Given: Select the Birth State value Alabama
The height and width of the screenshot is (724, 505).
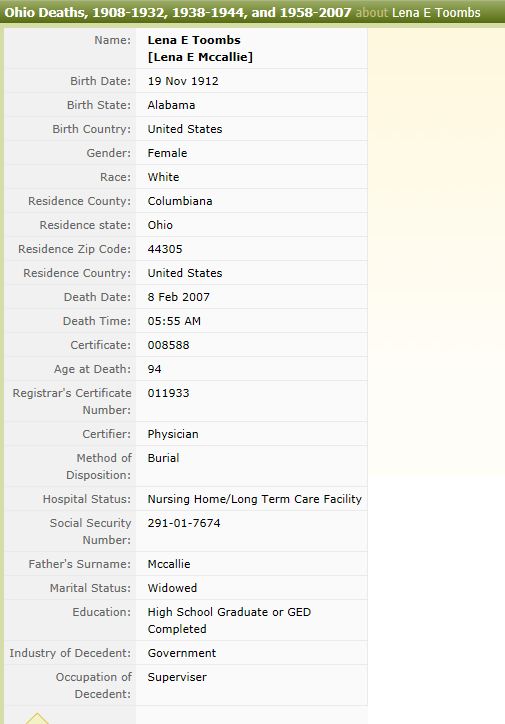Looking at the screenshot, I should (x=171, y=105).
